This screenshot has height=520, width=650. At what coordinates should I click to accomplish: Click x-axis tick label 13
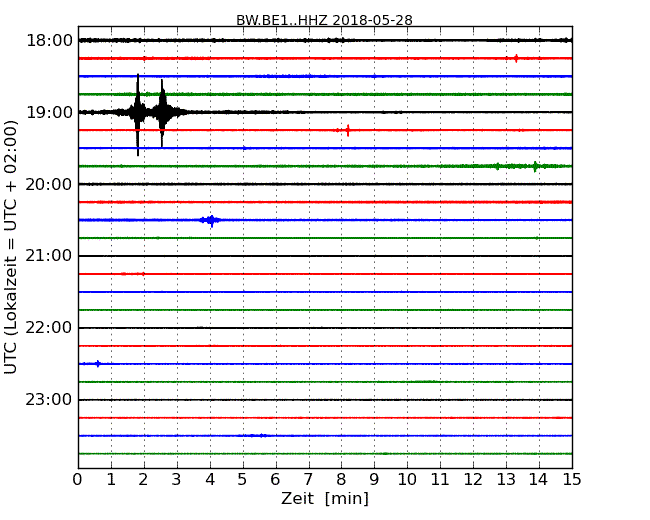(506, 480)
